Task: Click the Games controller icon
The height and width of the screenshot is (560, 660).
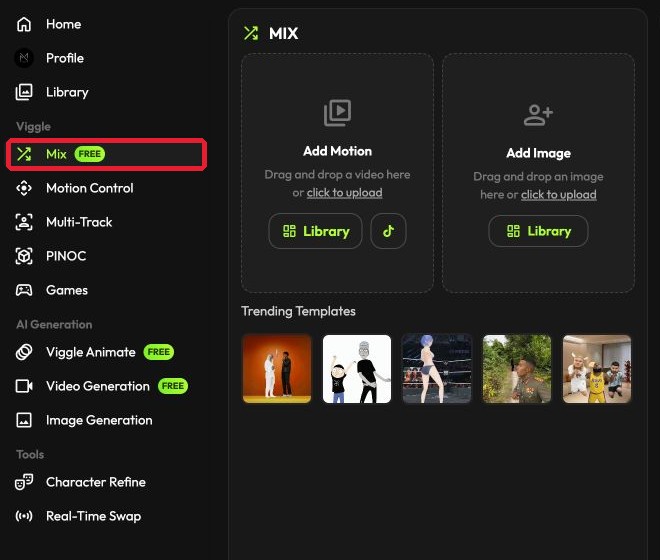Action: click(24, 290)
